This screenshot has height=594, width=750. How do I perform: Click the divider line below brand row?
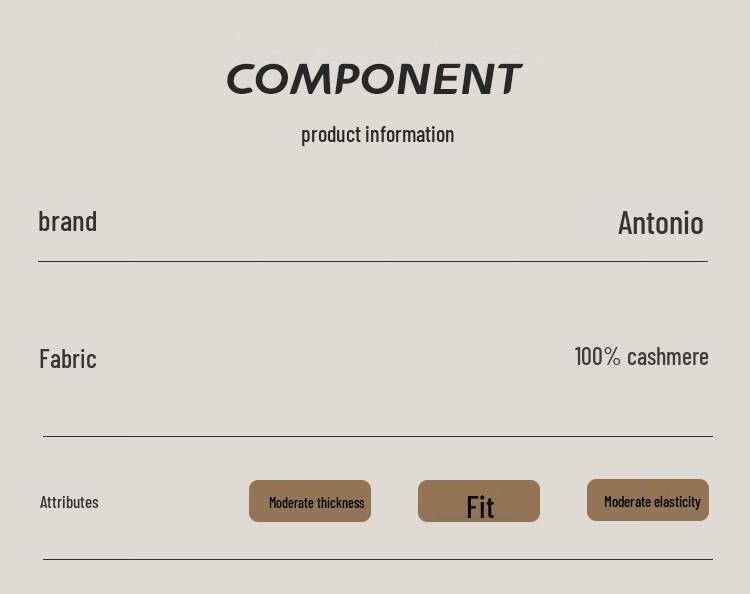coord(372,261)
